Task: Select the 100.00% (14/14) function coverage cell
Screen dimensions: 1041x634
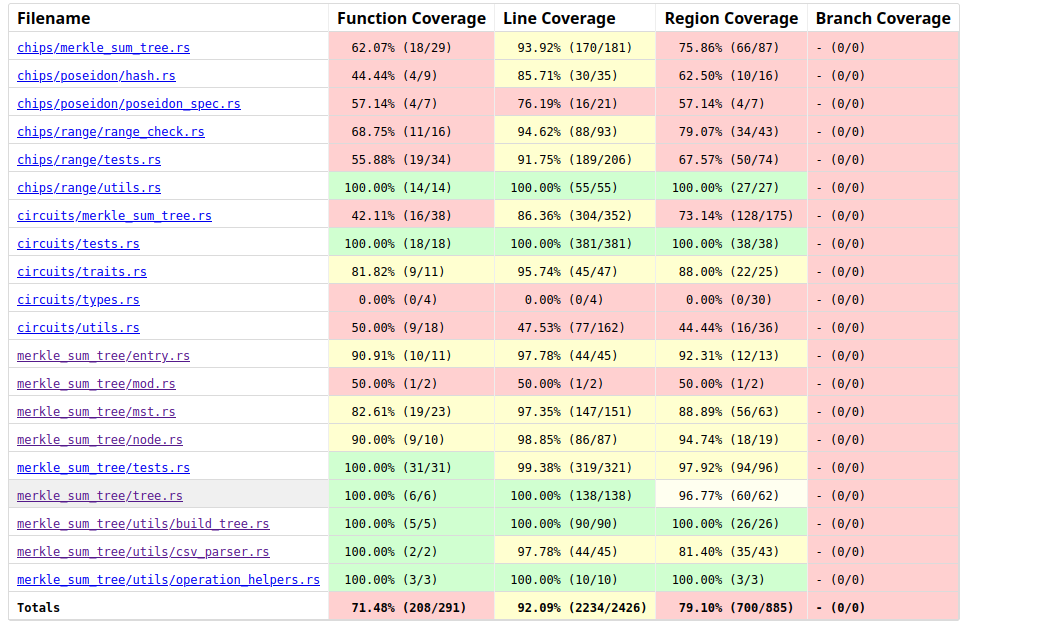Action: click(412, 188)
